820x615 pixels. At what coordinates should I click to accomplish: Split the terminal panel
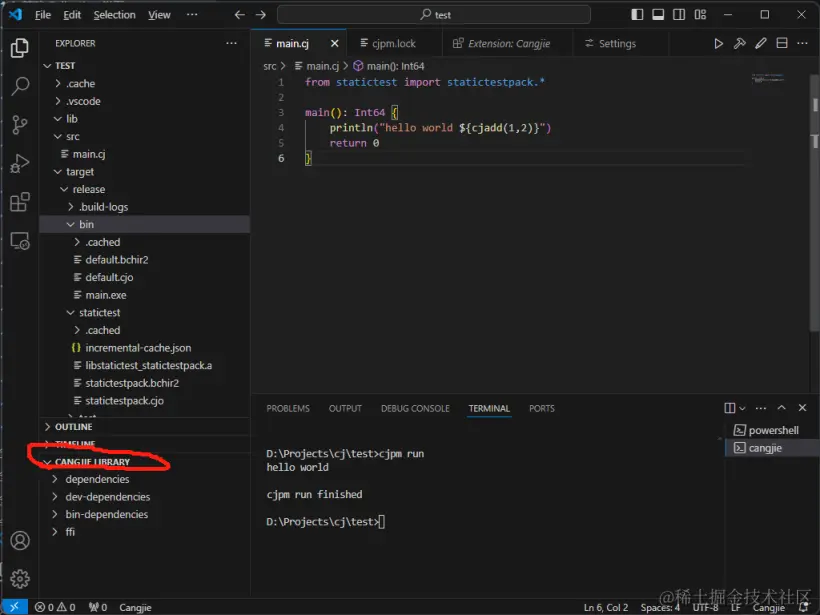[x=730, y=408]
